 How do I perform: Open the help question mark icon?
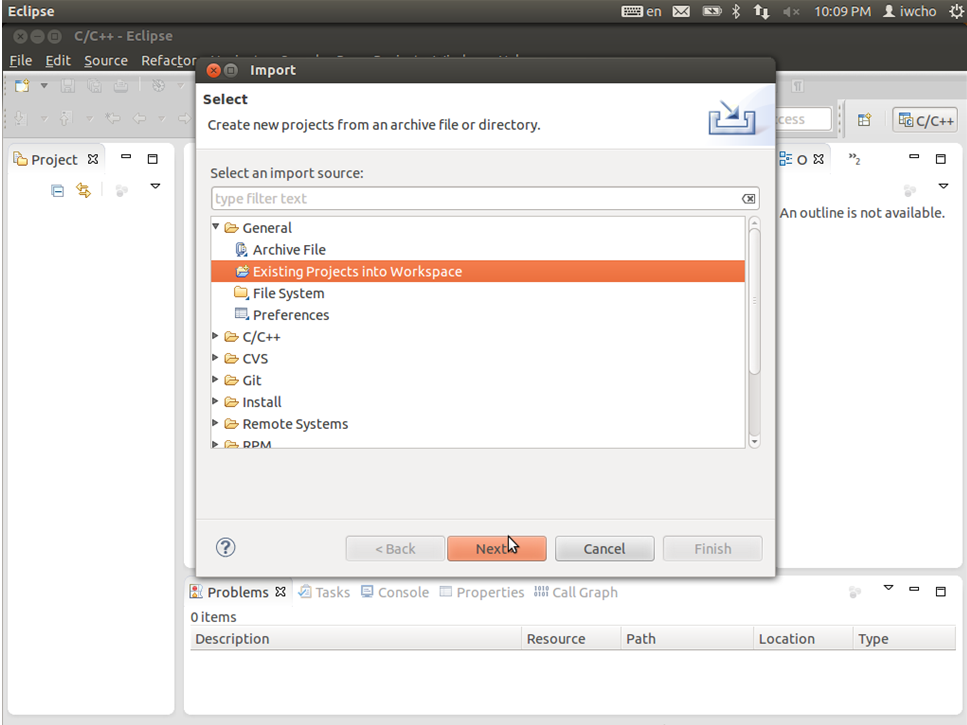(x=226, y=547)
